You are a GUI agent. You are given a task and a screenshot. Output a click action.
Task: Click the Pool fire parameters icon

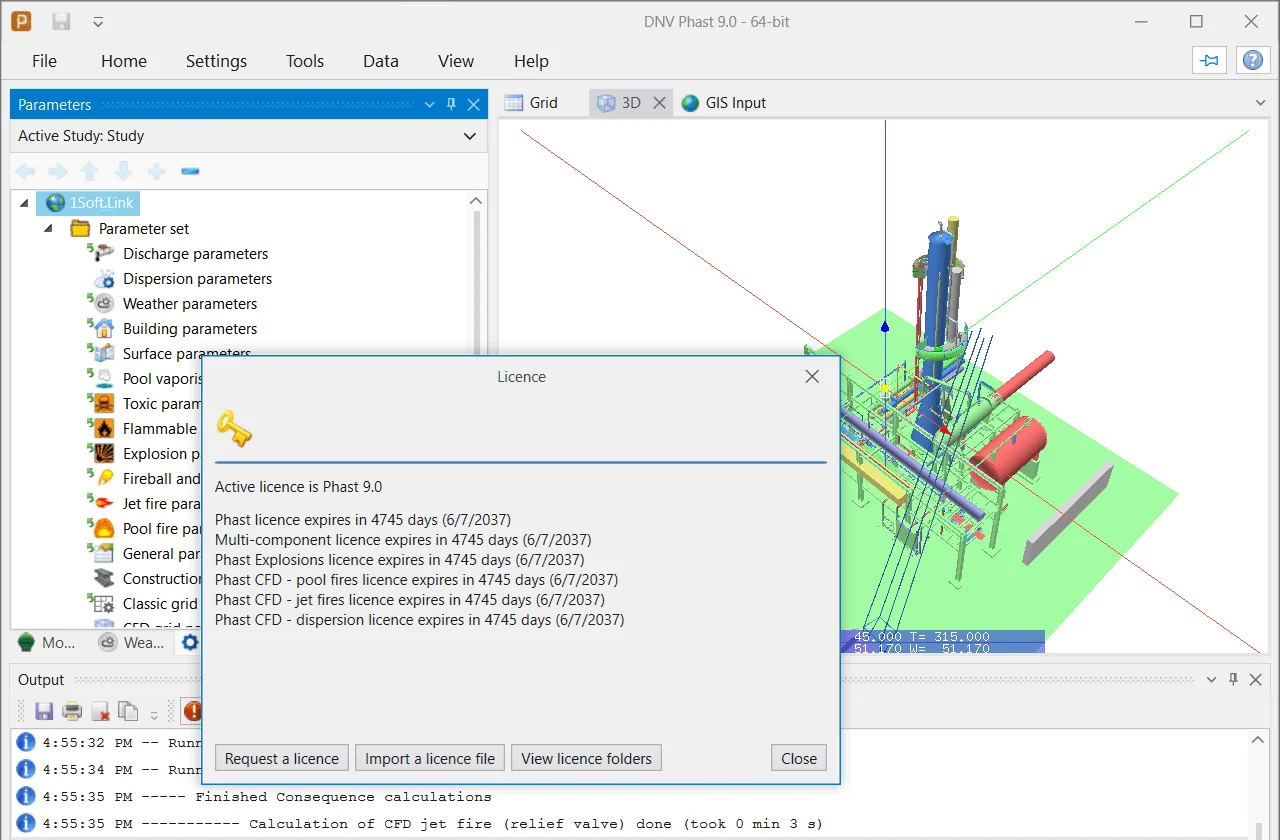(104, 528)
